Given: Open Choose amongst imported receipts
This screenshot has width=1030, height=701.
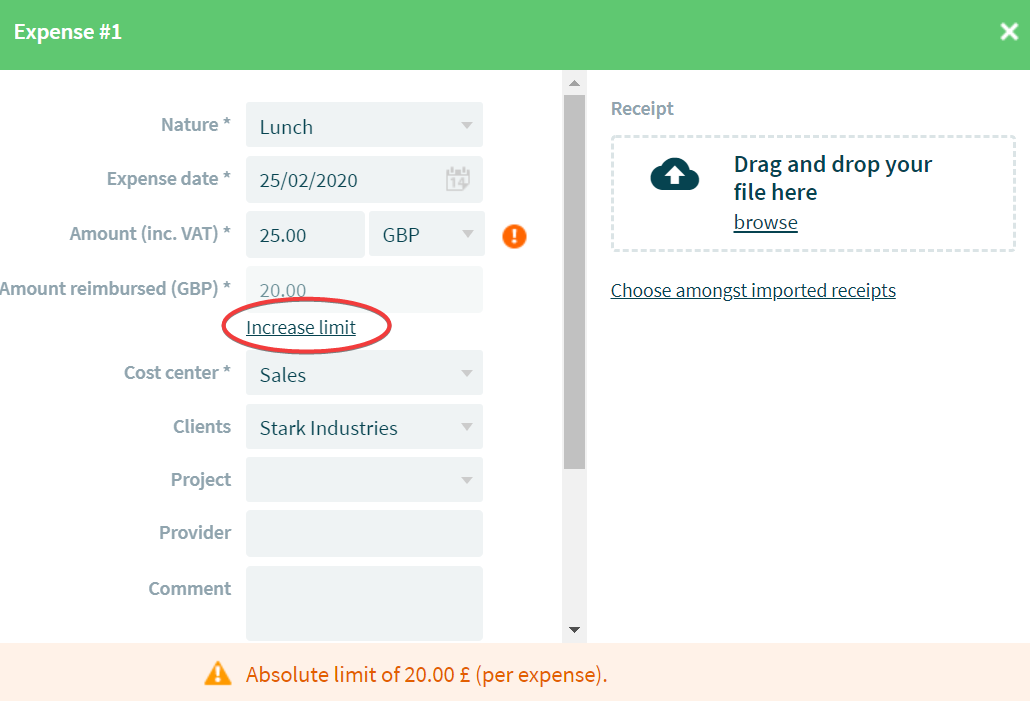Looking at the screenshot, I should [x=753, y=290].
